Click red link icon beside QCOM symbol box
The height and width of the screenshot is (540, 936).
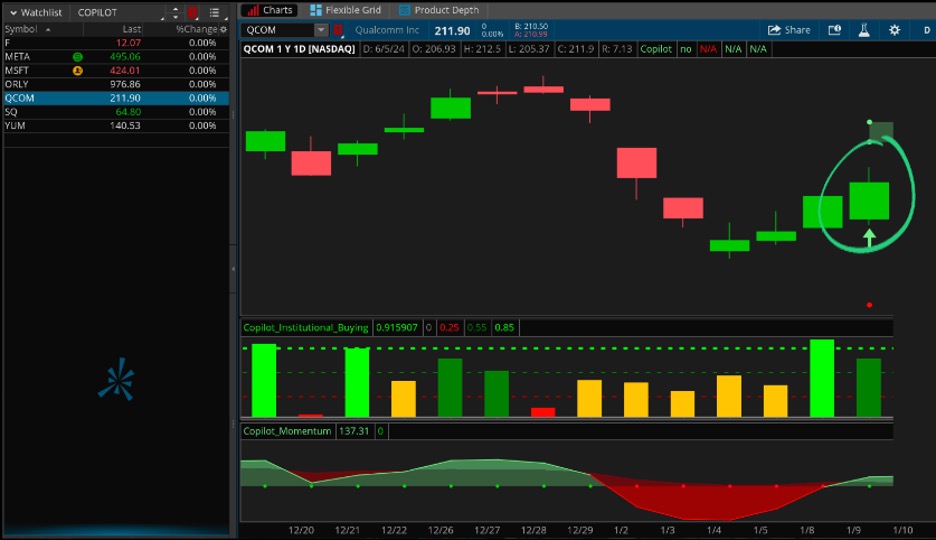click(340, 30)
